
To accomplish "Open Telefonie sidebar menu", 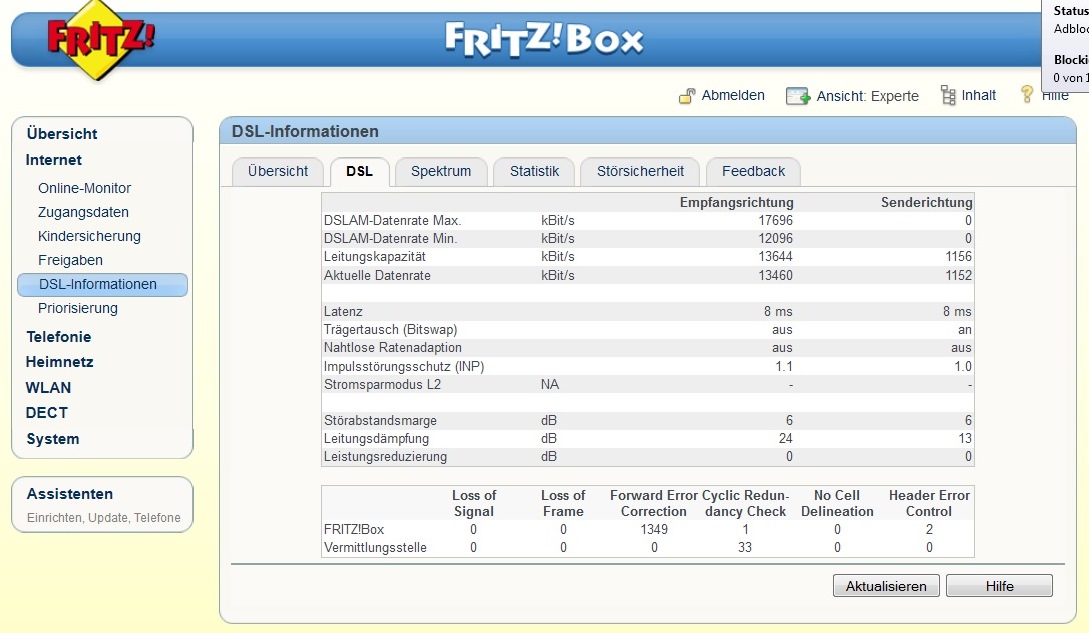I will click(x=58, y=336).
